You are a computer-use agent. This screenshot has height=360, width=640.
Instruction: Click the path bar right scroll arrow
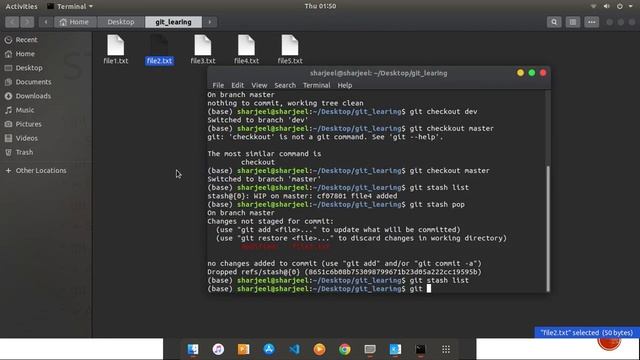click(210, 22)
